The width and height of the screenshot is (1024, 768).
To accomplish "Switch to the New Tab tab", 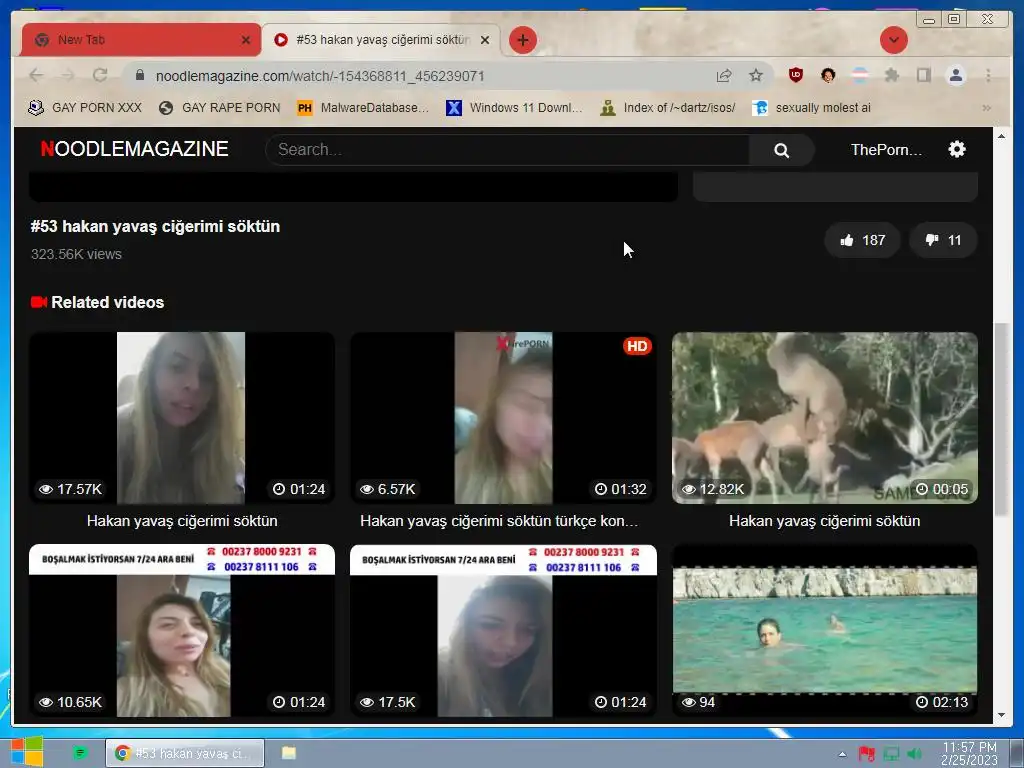I will [141, 40].
